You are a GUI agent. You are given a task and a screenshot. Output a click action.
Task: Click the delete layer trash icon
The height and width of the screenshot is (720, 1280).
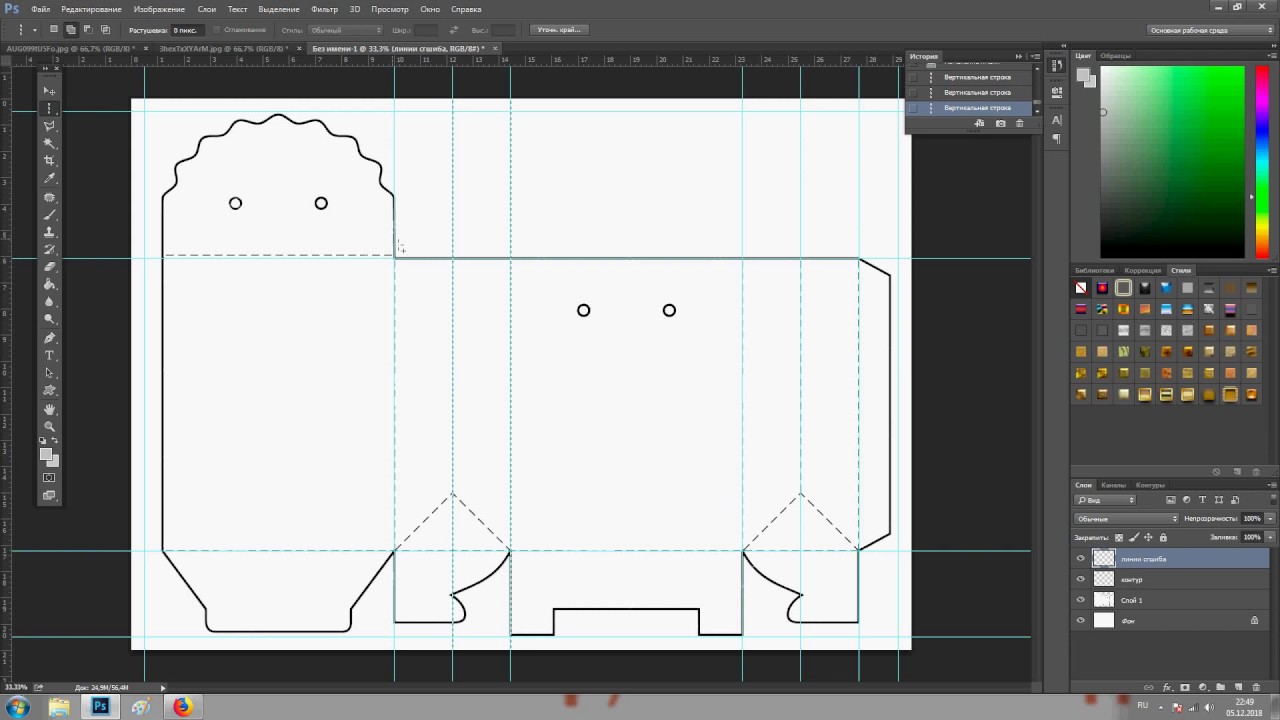click(x=1256, y=688)
